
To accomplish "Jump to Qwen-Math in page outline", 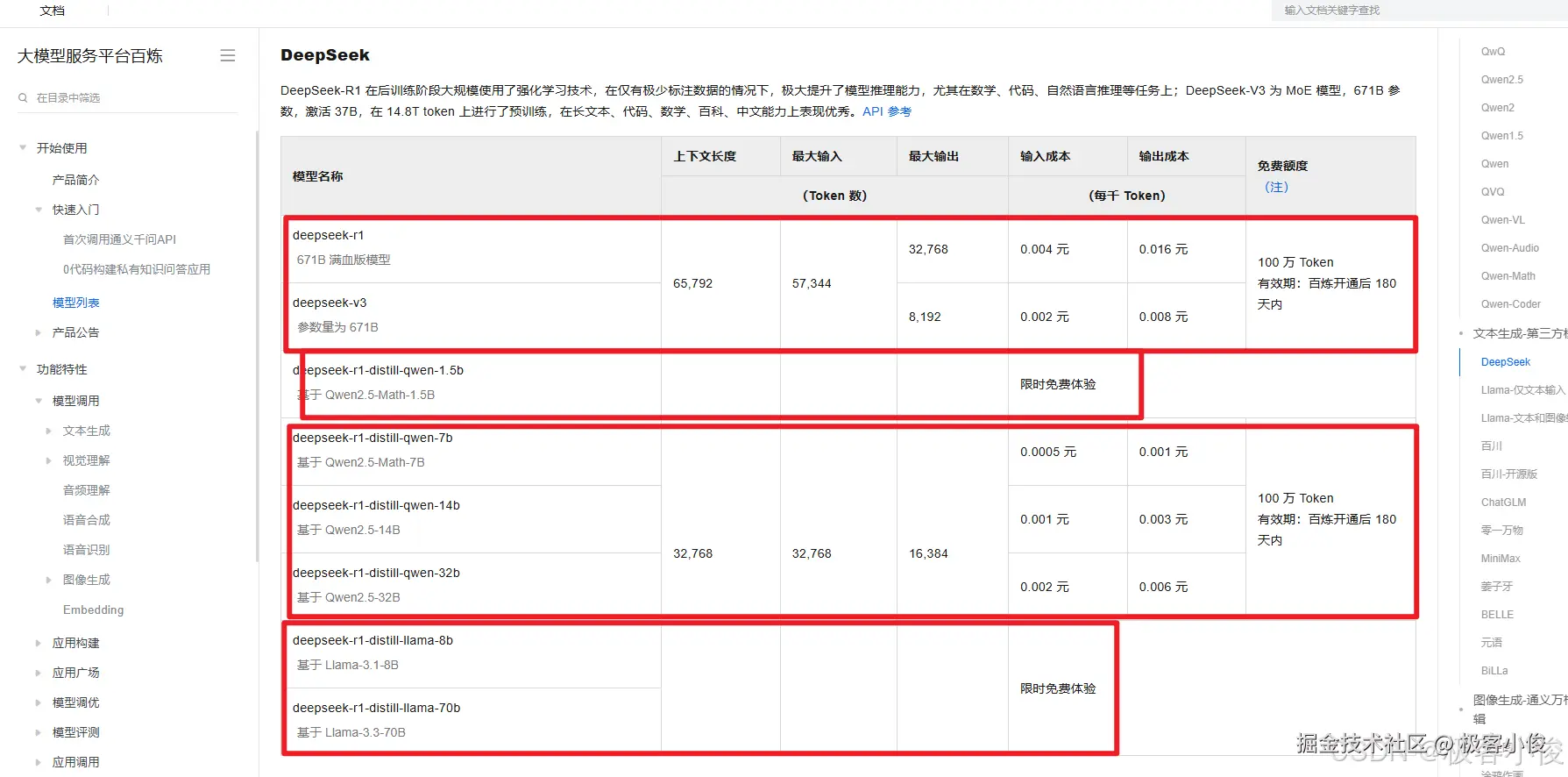I will tap(1508, 276).
